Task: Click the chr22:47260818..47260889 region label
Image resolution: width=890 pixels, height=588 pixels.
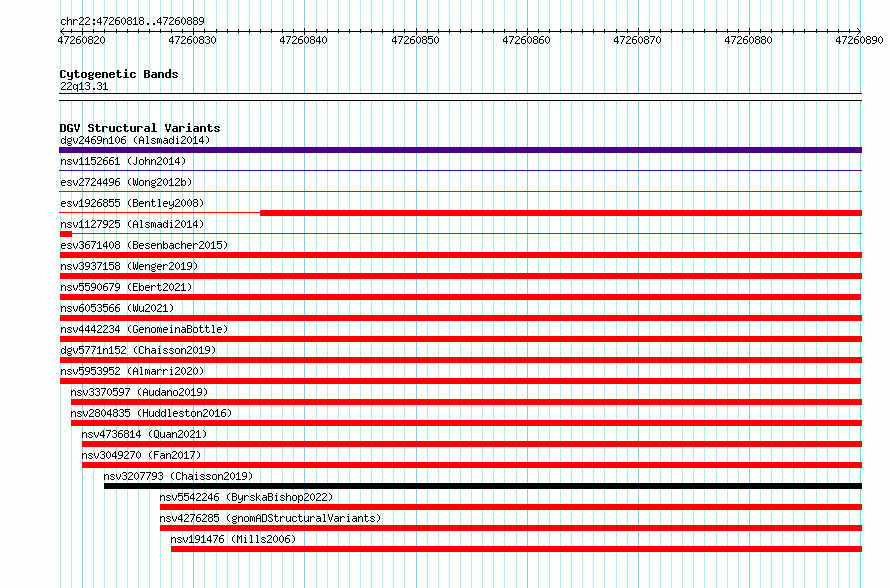Action: (x=132, y=22)
